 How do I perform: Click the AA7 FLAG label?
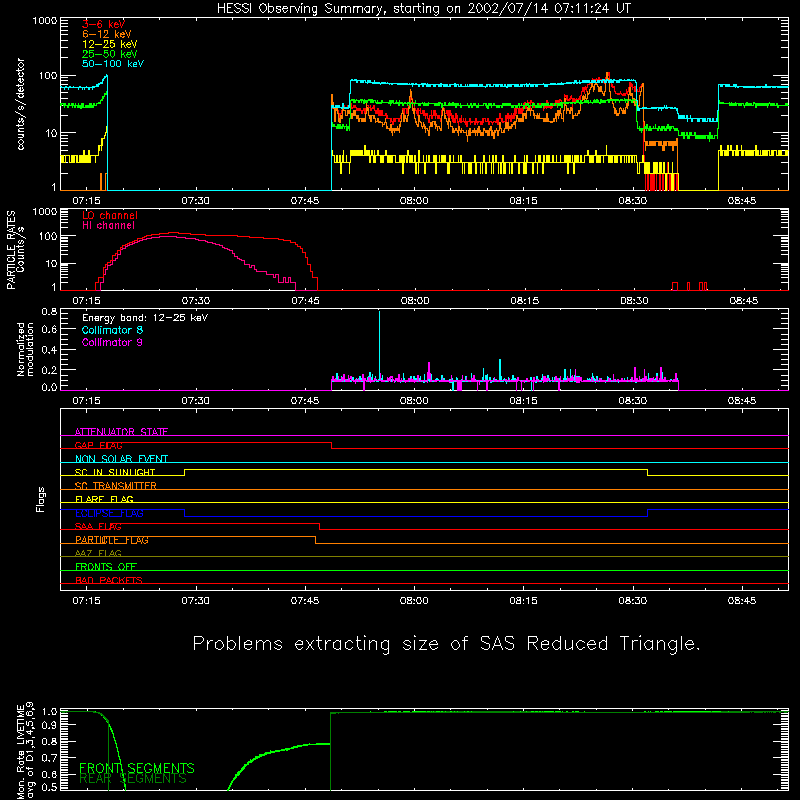tap(98, 553)
